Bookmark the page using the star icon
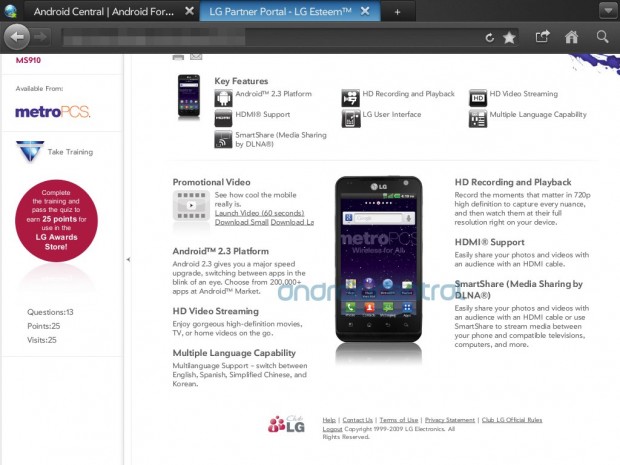The image size is (620, 465). click(509, 37)
